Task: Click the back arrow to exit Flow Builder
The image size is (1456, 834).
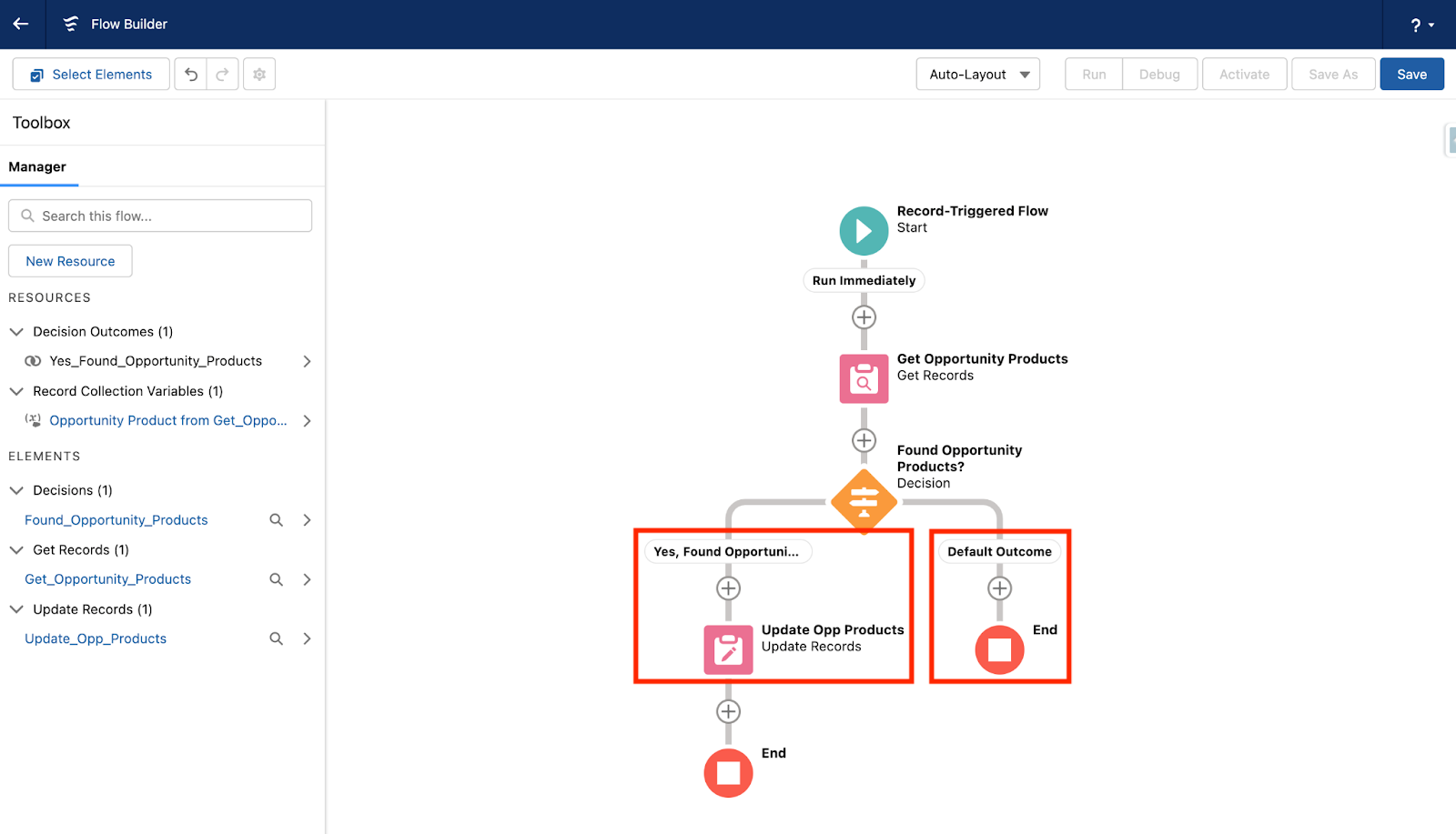Action: (x=20, y=25)
